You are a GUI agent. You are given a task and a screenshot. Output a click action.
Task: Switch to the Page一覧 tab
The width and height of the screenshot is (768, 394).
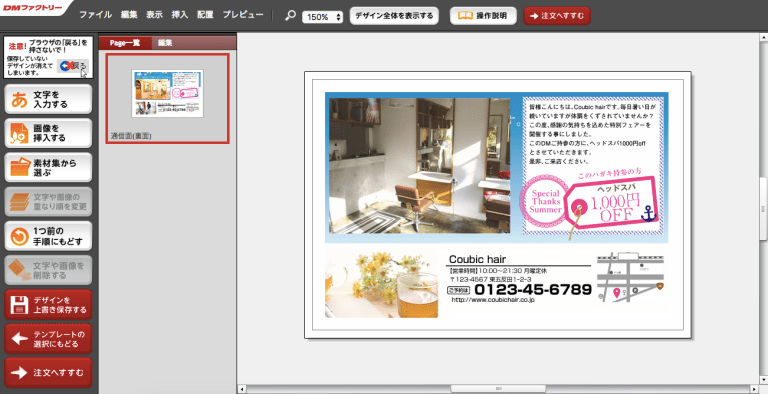125,43
